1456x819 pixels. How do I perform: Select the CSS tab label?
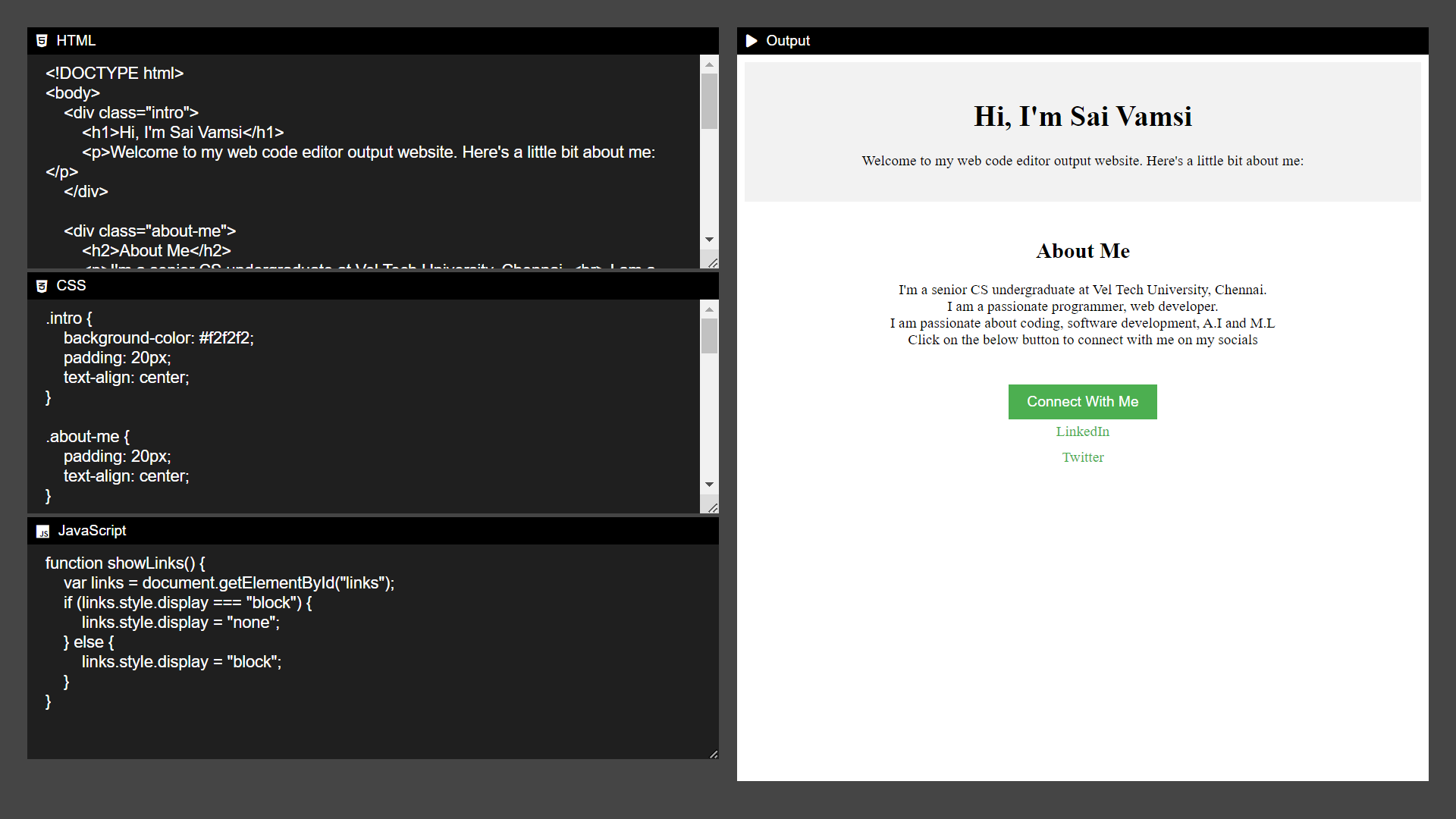71,286
